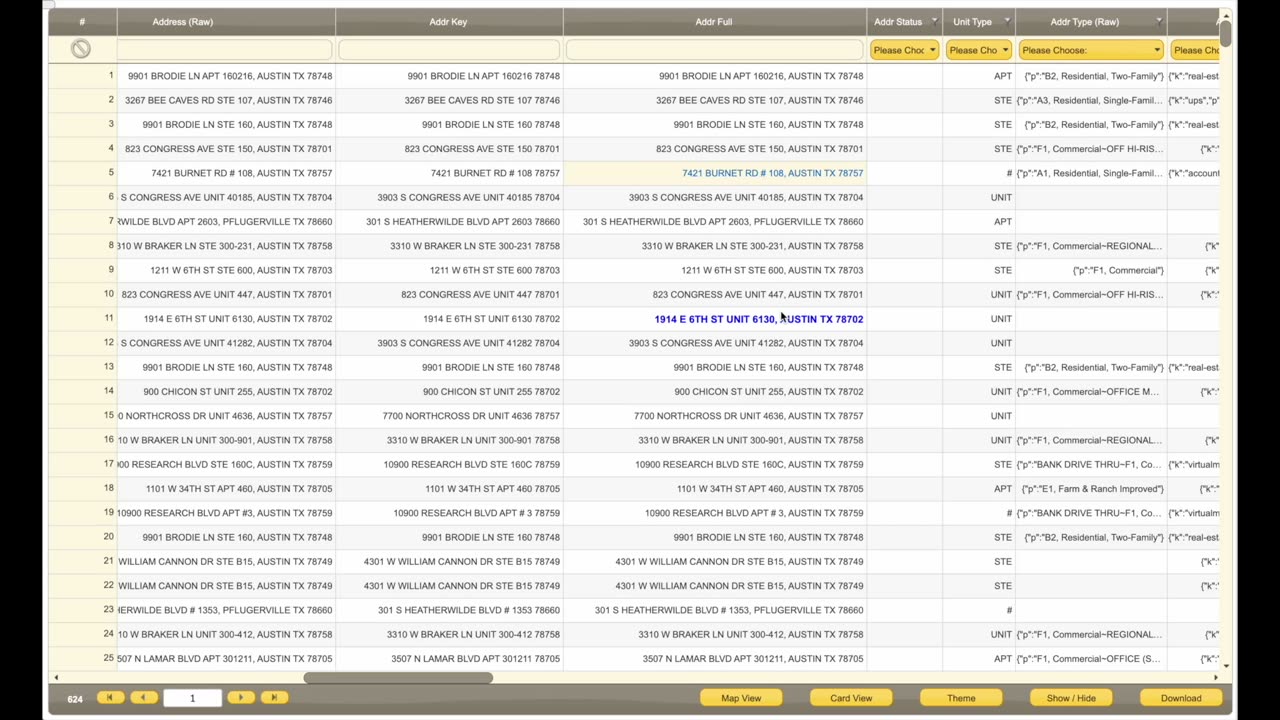Open the partially visible rightmost filter dropdown
Screen dimensions: 1280x720
1194,50
